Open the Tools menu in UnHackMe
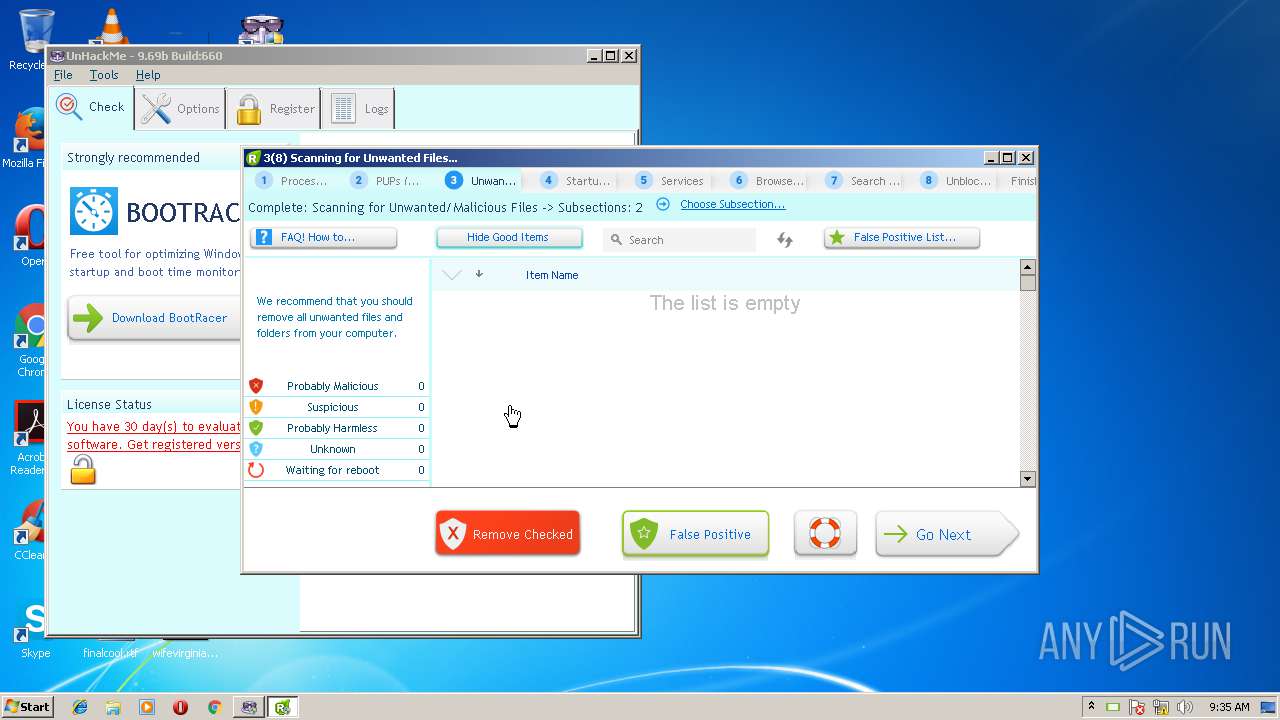 104,75
